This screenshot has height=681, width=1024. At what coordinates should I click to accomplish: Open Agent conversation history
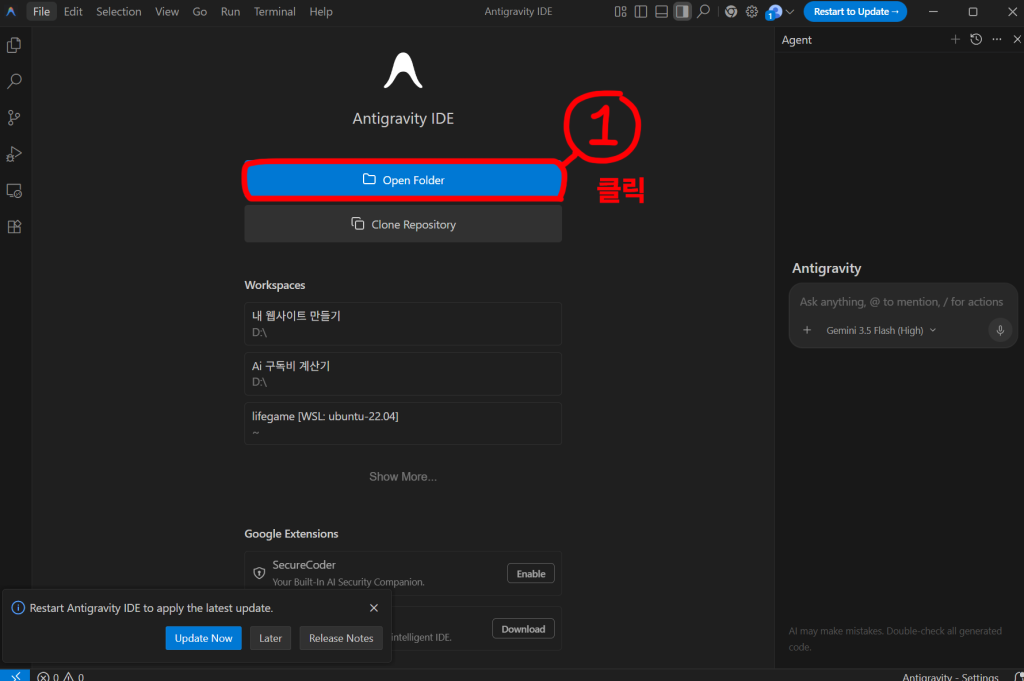[976, 40]
